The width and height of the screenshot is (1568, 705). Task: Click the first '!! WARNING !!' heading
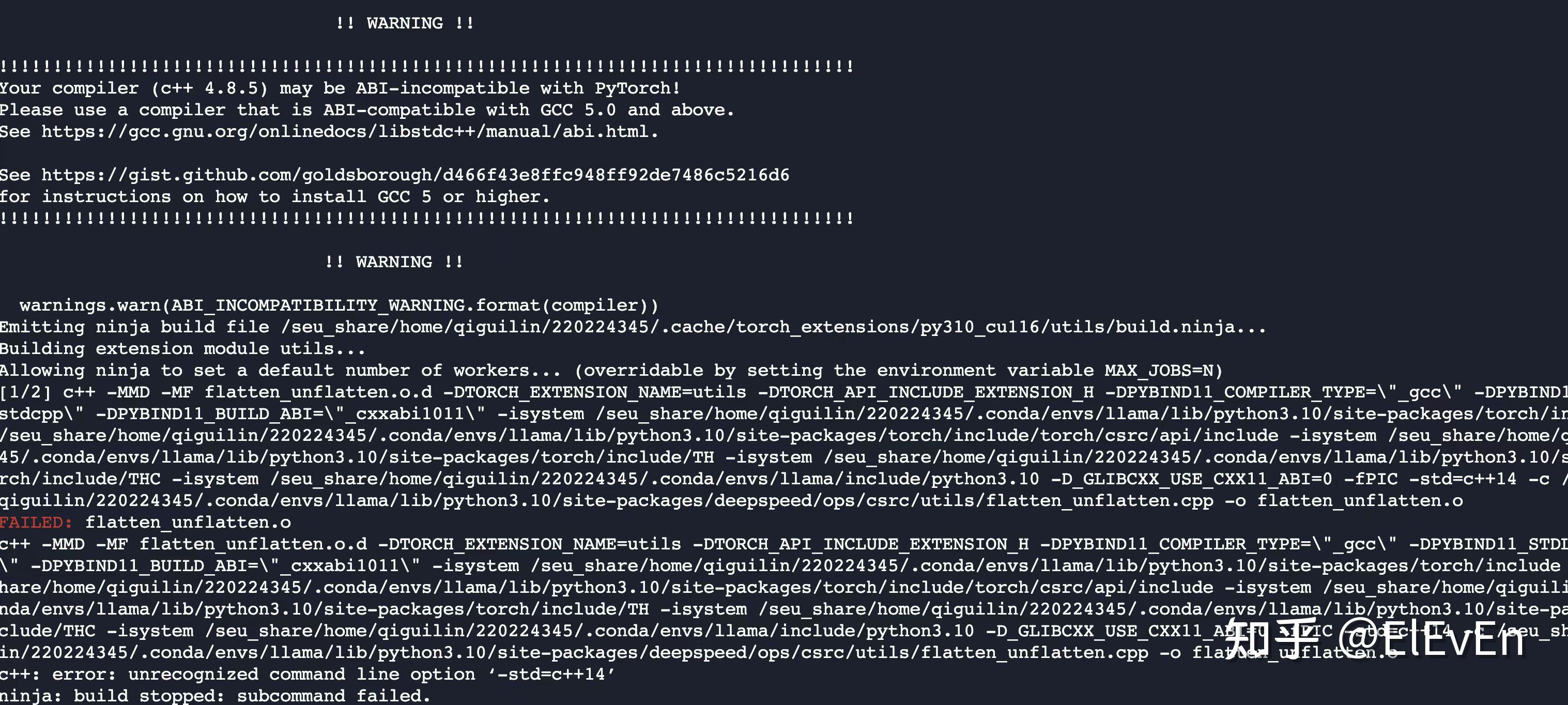pyautogui.click(x=405, y=23)
